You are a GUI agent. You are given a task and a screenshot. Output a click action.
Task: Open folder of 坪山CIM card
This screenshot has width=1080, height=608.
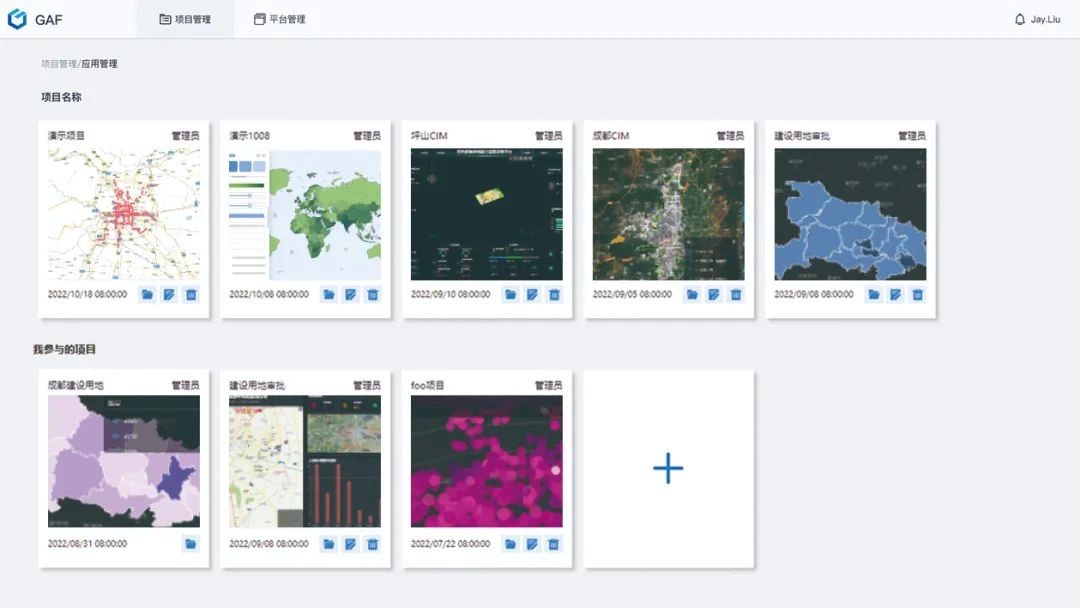(511, 295)
